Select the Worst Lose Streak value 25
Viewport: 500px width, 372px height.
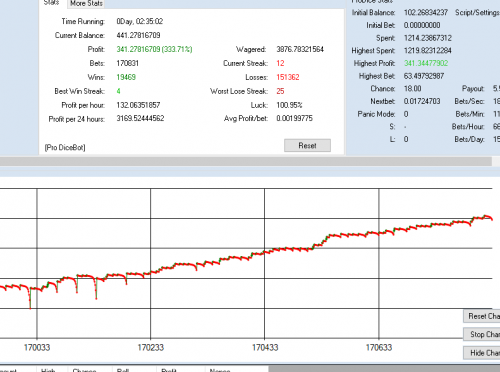point(280,91)
